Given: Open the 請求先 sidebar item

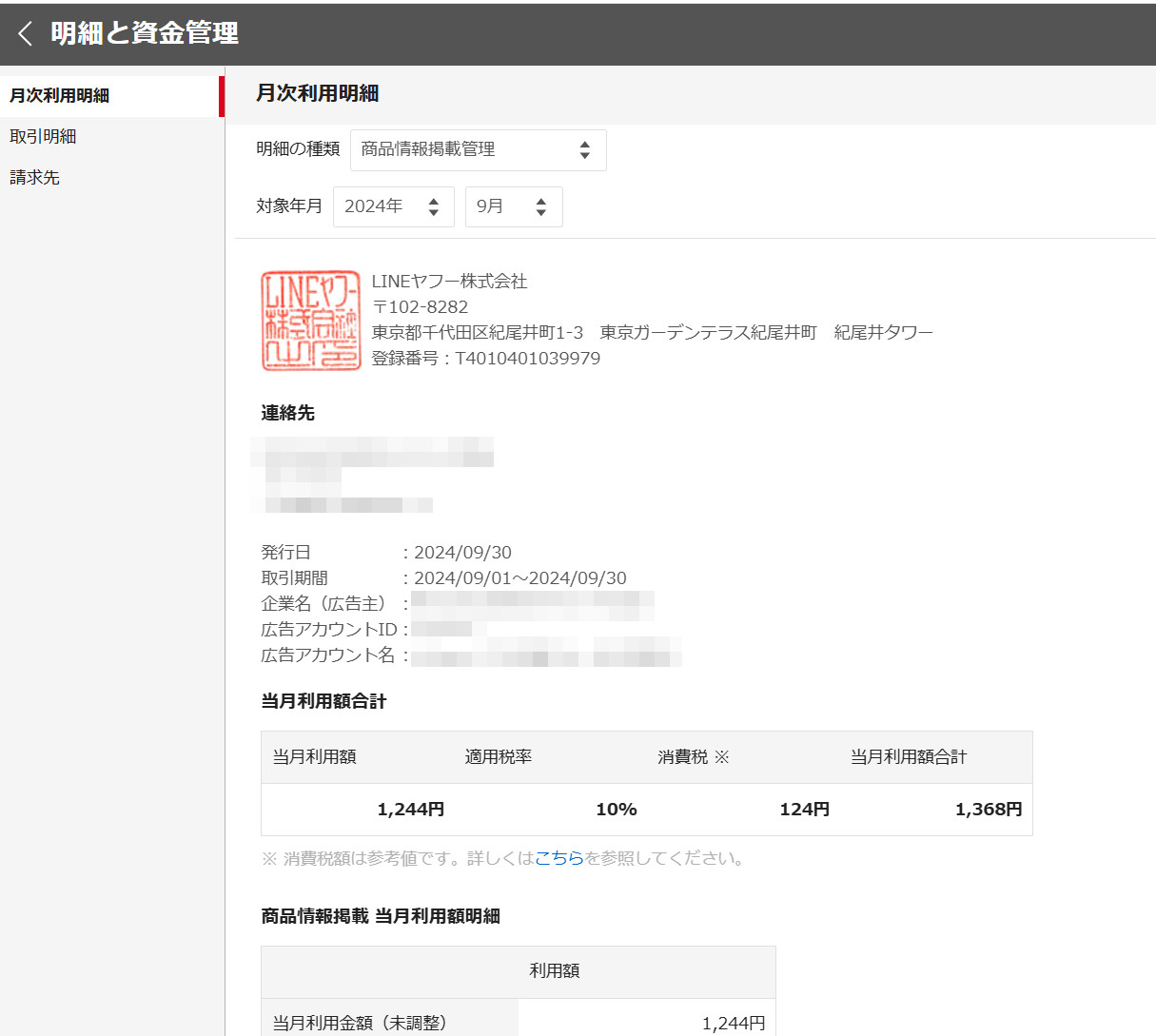Looking at the screenshot, I should coord(34,178).
